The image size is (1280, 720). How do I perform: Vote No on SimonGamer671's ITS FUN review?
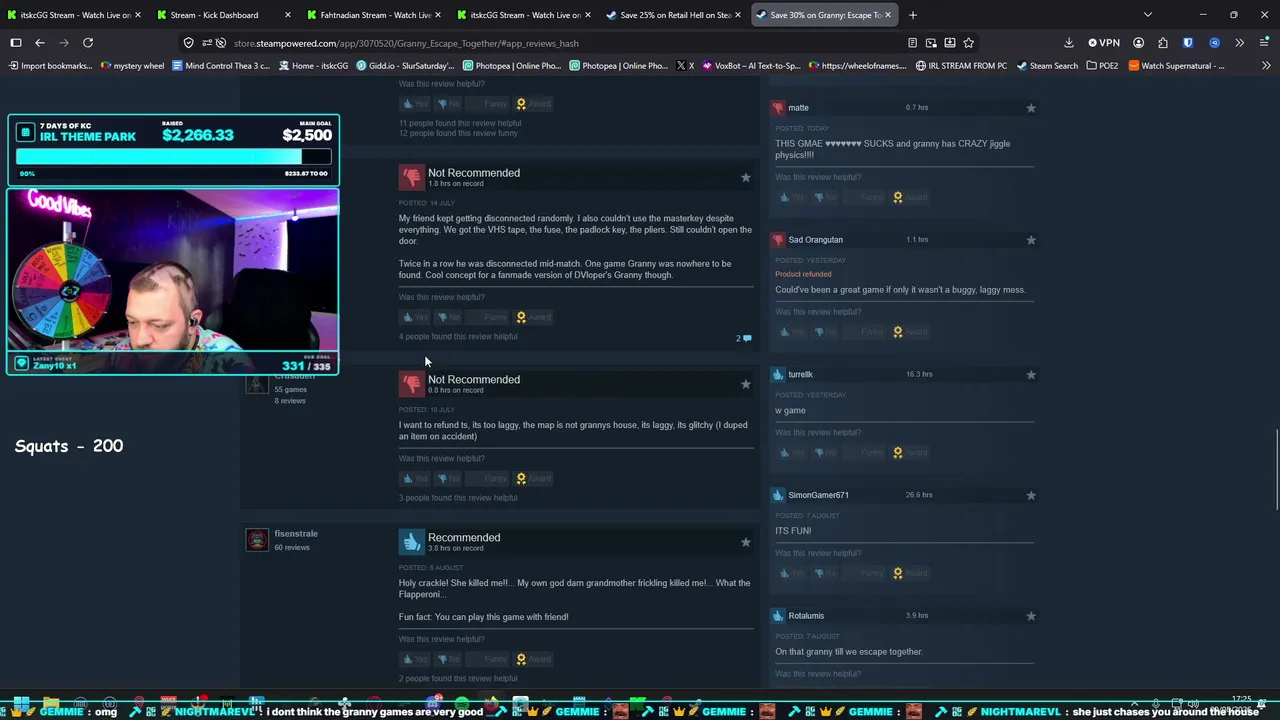click(825, 573)
